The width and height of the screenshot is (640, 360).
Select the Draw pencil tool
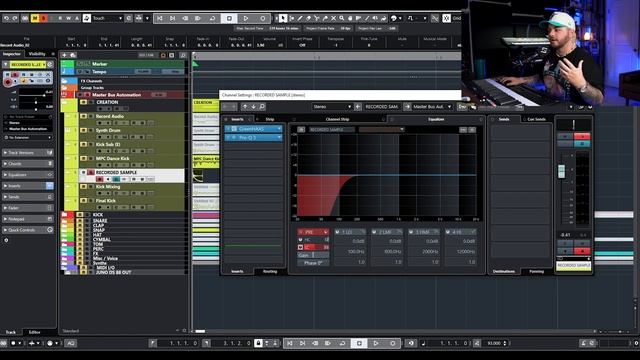pos(300,18)
